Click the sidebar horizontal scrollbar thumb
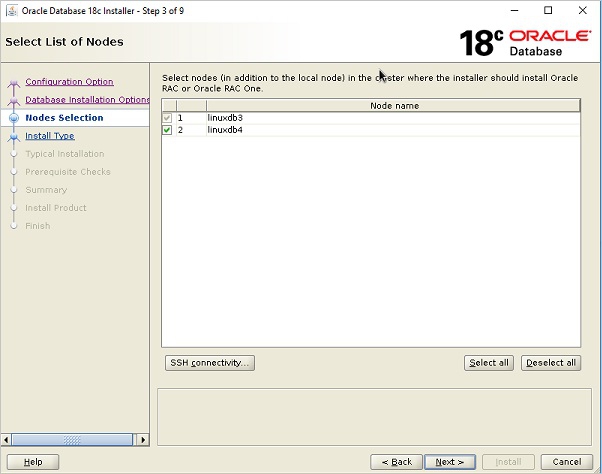The height and width of the screenshot is (474, 602). click(72, 439)
